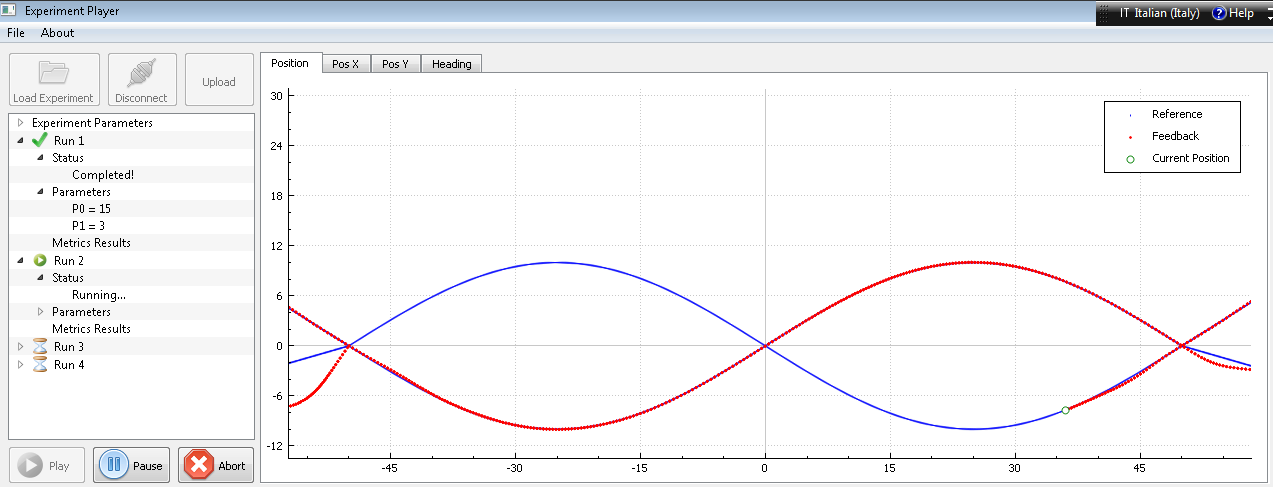Click the green running icon on Run 2
Image resolution: width=1273 pixels, height=487 pixels.
(x=40, y=261)
